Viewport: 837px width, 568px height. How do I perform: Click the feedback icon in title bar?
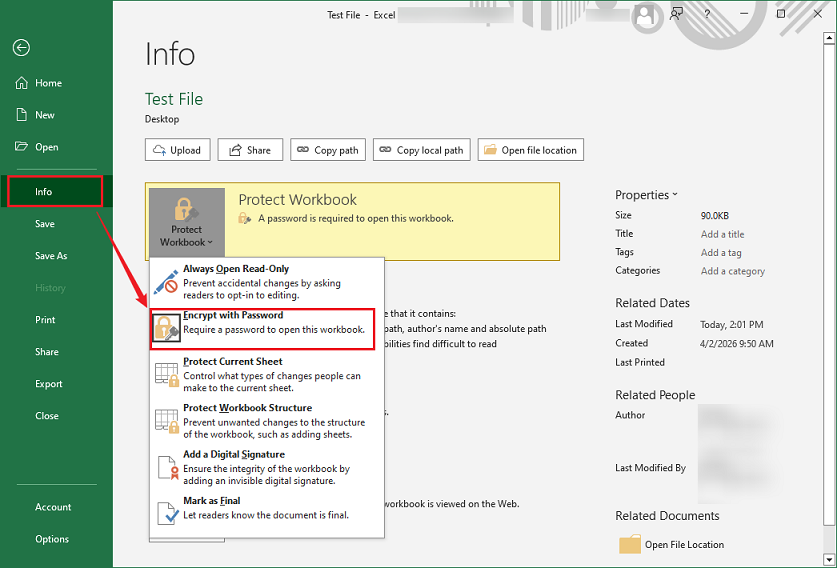pos(676,14)
